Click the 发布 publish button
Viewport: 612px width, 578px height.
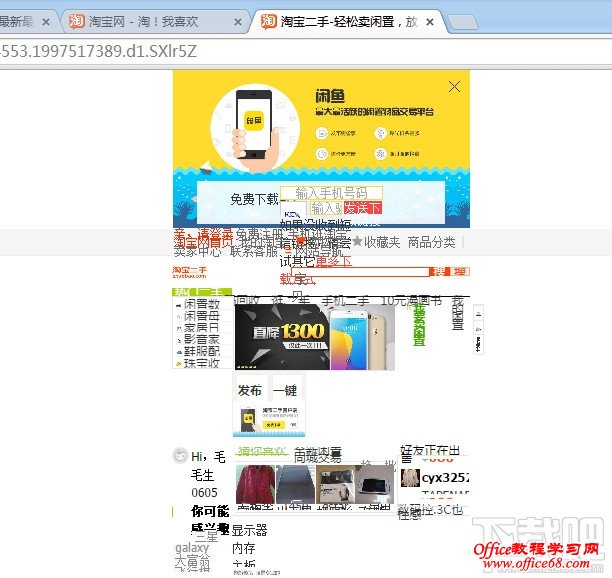coord(250,390)
